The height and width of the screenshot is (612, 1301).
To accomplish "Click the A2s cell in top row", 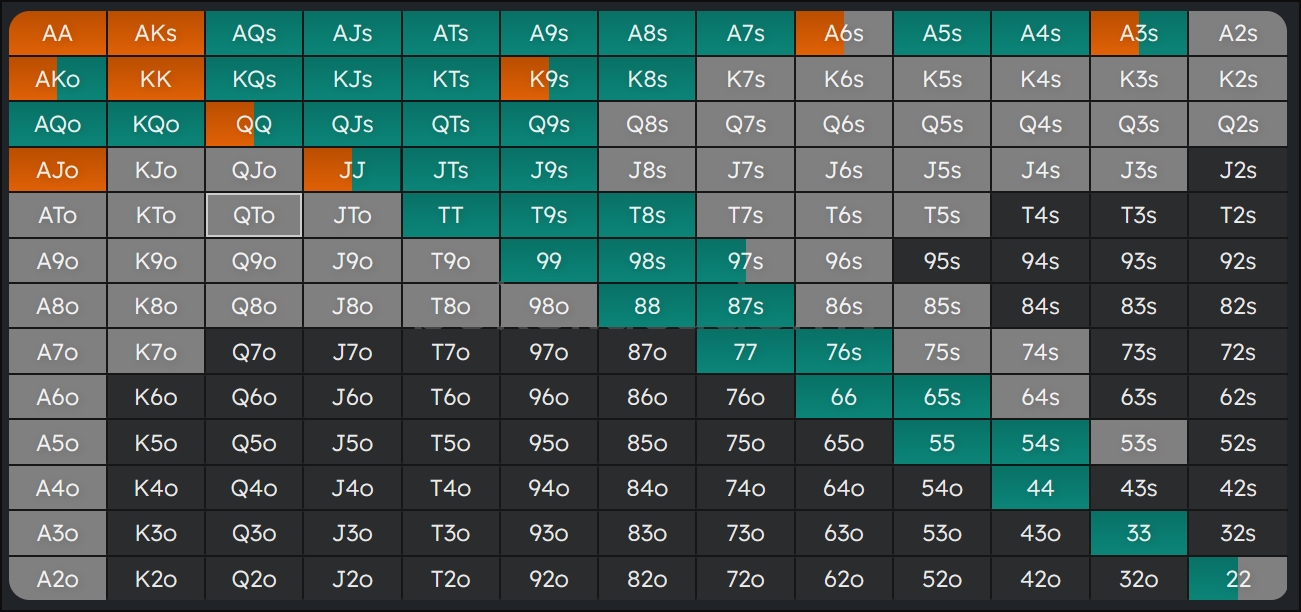I will click(x=1238, y=33).
